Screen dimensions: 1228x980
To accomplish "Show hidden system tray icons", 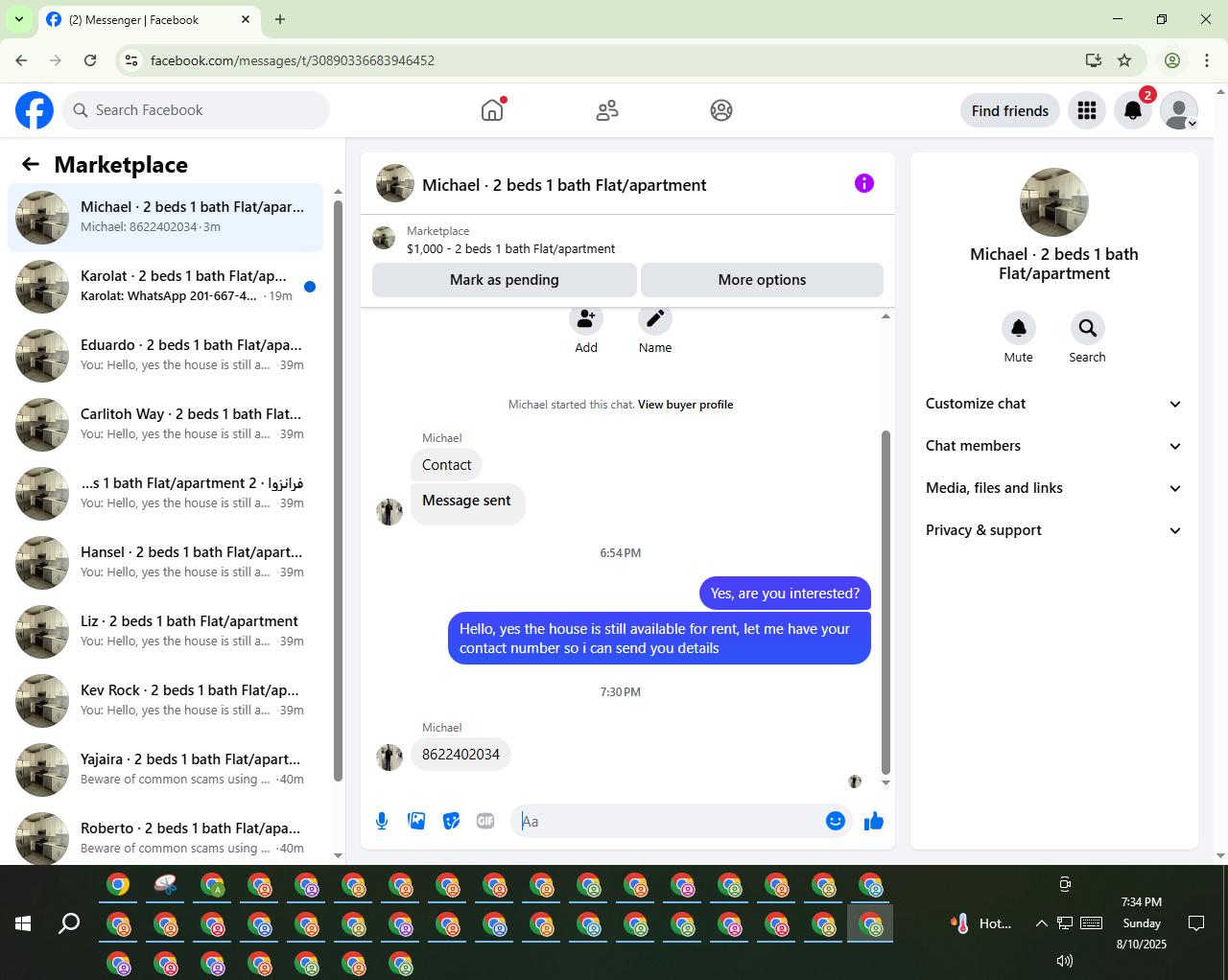I will [1041, 923].
